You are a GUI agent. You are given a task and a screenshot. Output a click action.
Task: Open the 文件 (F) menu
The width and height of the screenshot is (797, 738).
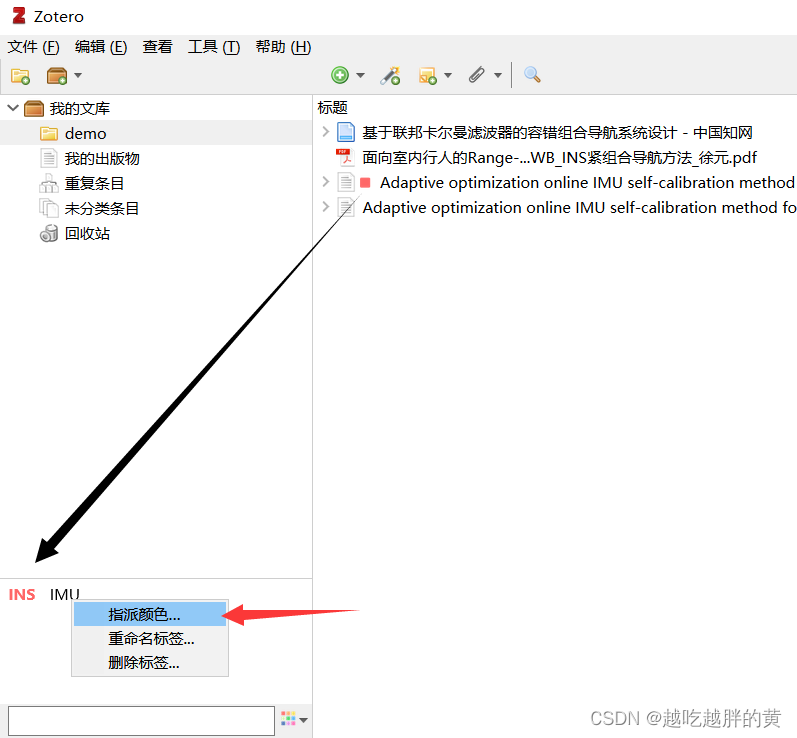coord(33,47)
